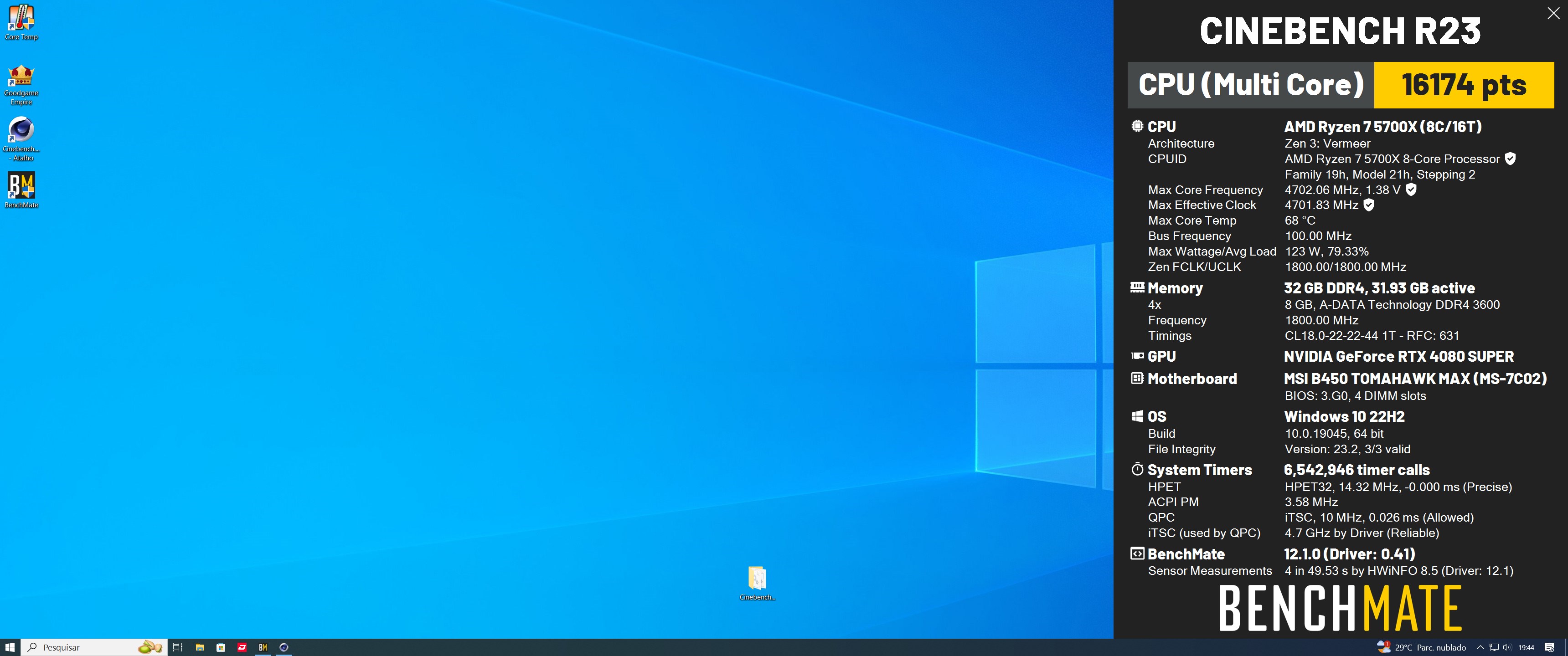
Task: Click the Memory module section icon
Action: pos(1137,287)
